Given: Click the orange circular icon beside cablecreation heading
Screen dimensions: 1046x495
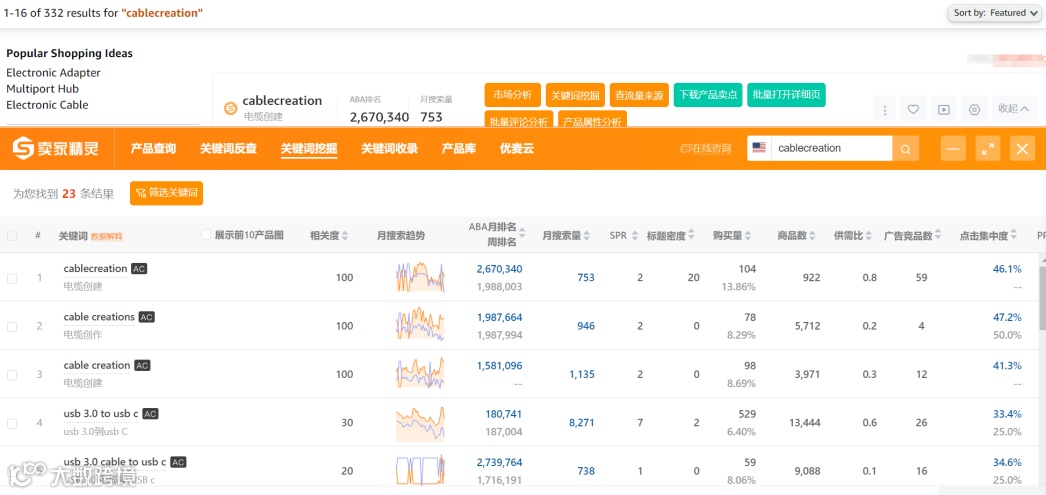Looking at the screenshot, I should tap(230, 108).
